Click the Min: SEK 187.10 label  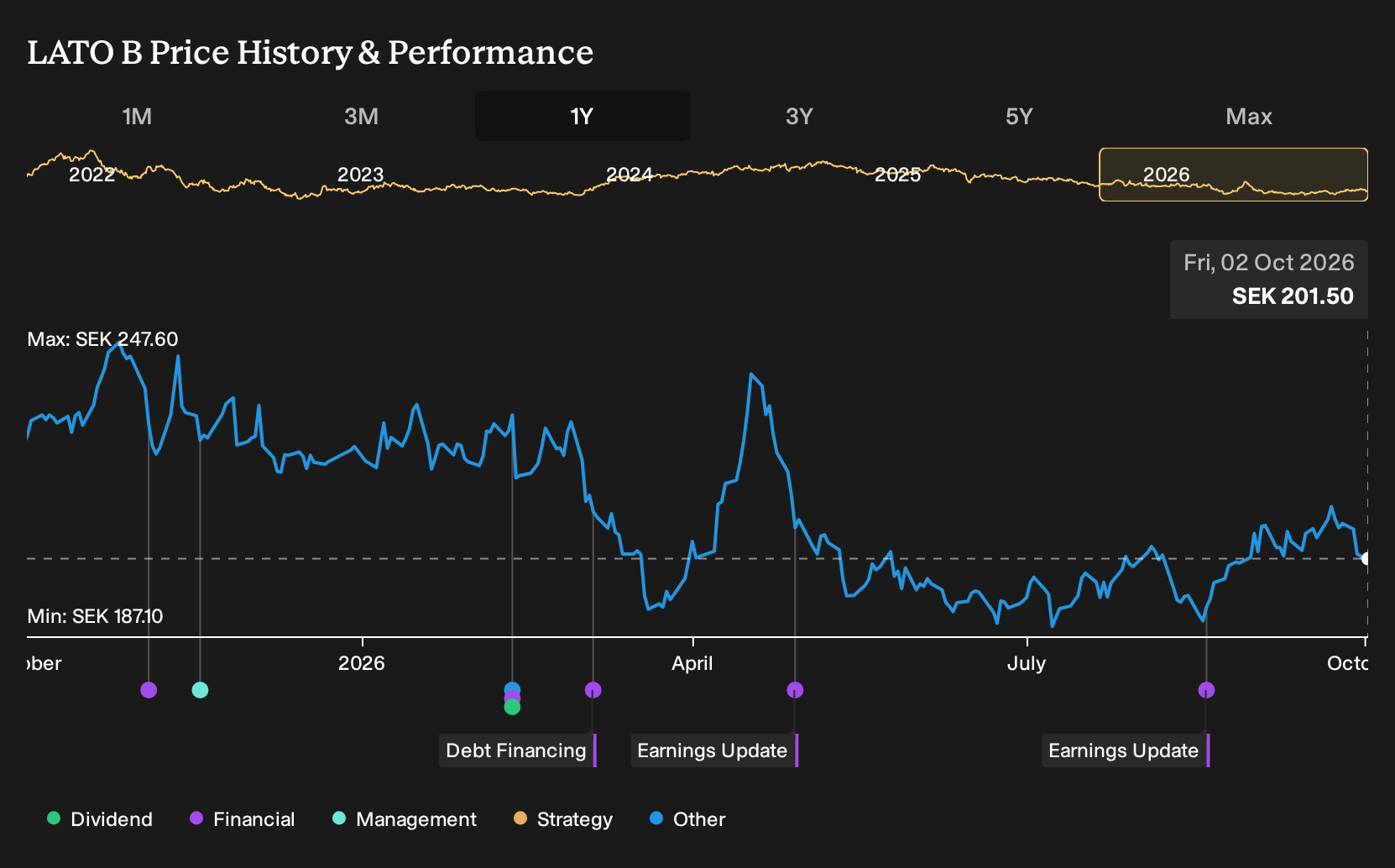[95, 616]
